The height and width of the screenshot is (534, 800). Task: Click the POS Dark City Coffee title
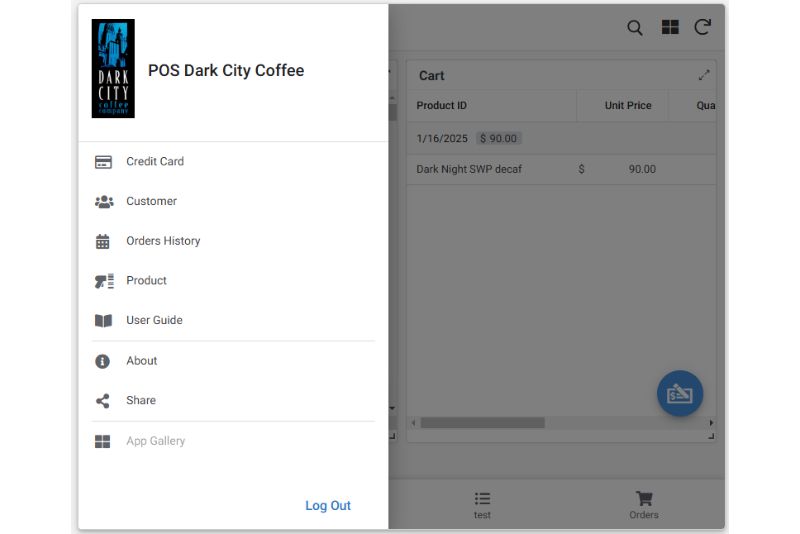click(226, 70)
